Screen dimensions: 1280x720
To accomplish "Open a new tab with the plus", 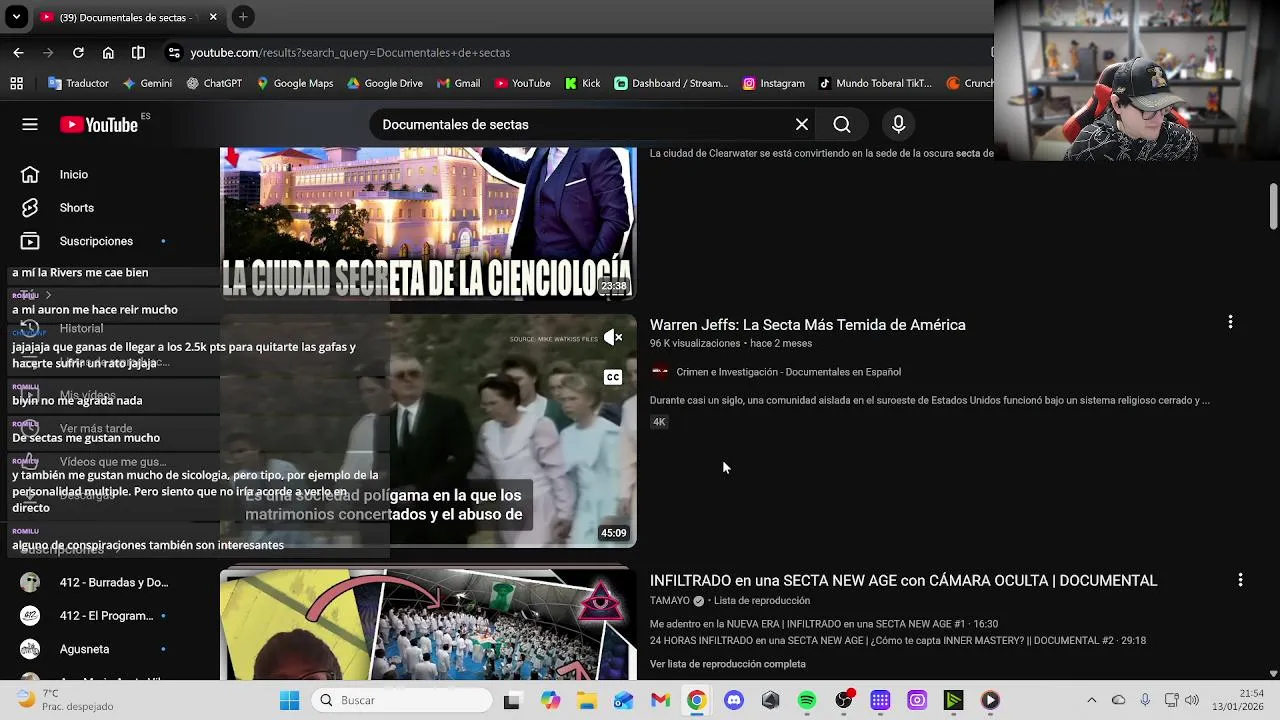I will (243, 17).
